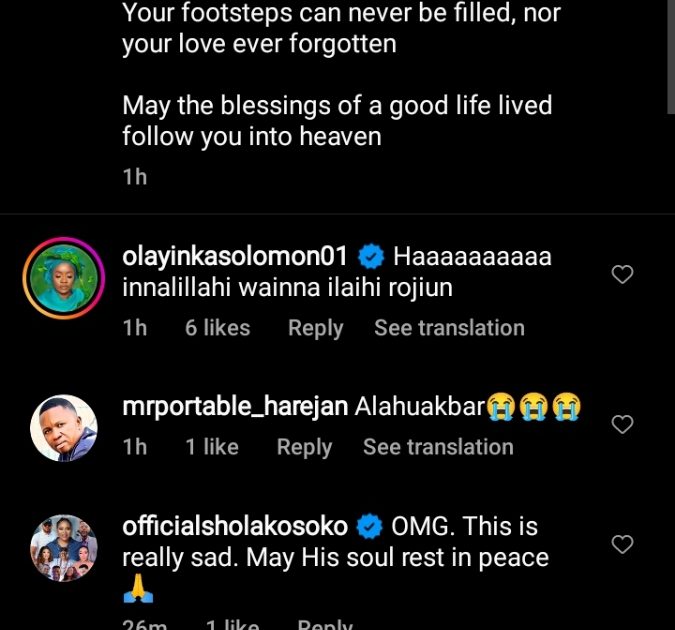This screenshot has height=630, width=675.
Task: Open the olayinkasolomon01 username link
Action: click(234, 257)
